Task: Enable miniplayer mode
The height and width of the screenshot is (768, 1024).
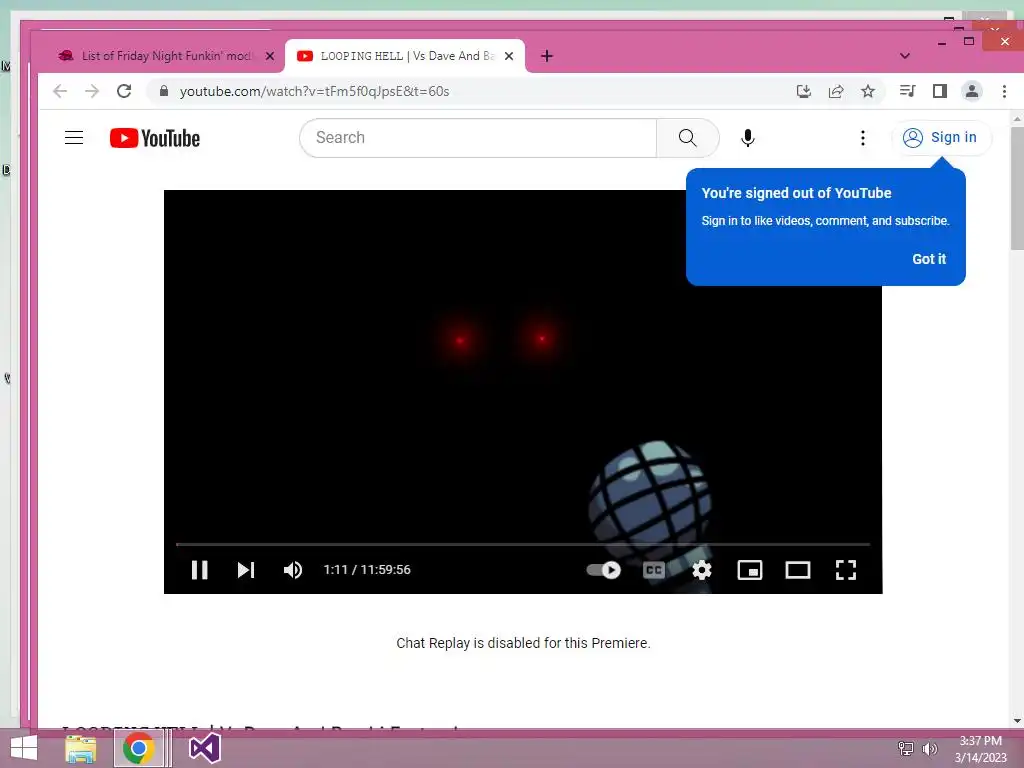Action: coord(750,570)
